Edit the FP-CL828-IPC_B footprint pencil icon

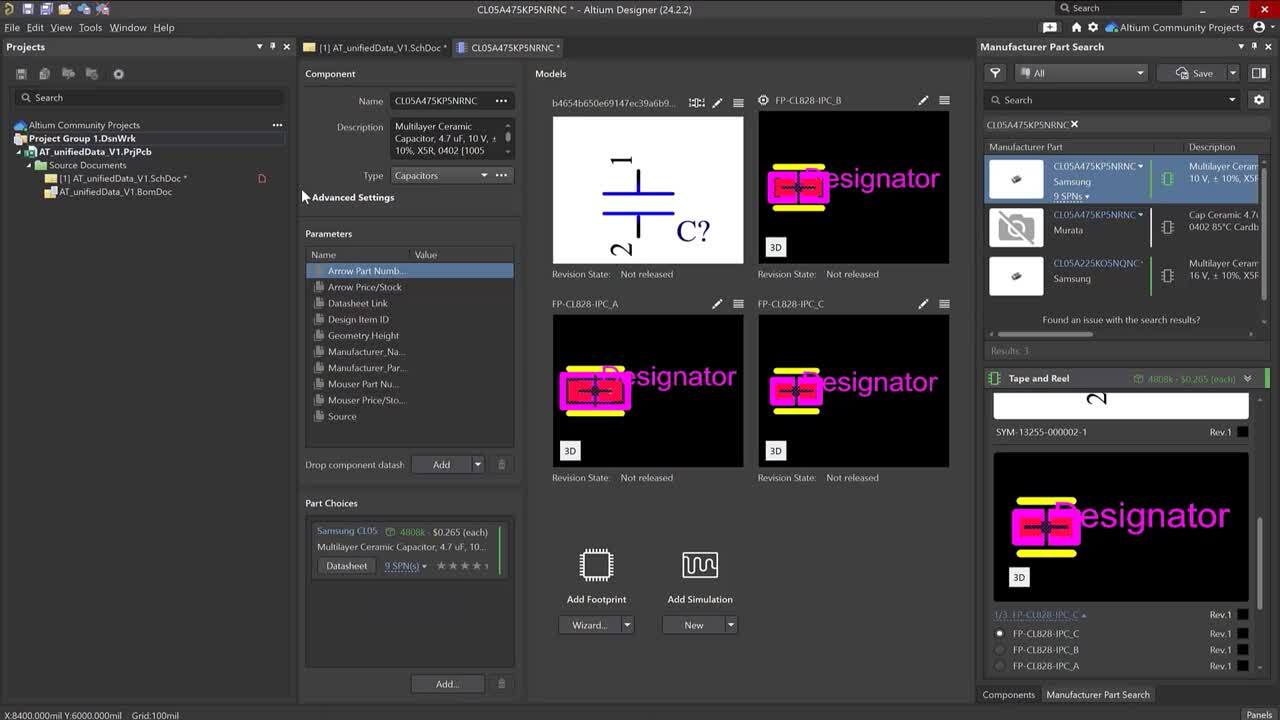tap(923, 101)
